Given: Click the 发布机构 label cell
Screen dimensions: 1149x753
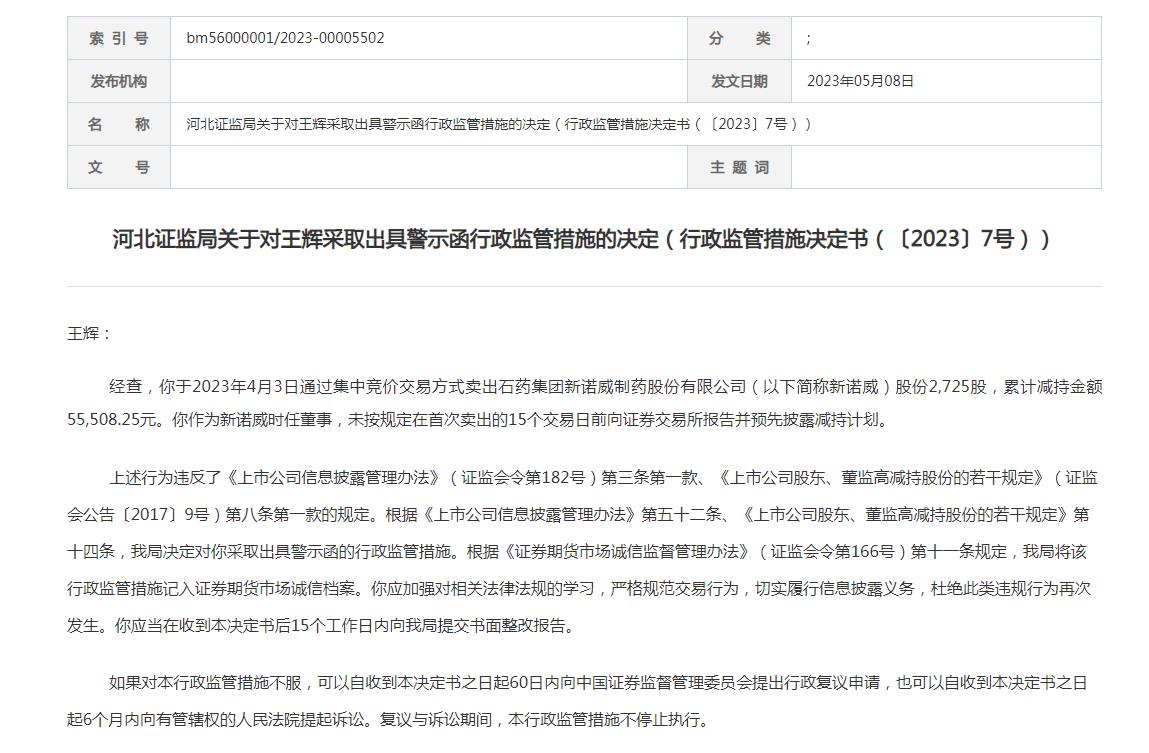Looking at the screenshot, I should 119,81.
